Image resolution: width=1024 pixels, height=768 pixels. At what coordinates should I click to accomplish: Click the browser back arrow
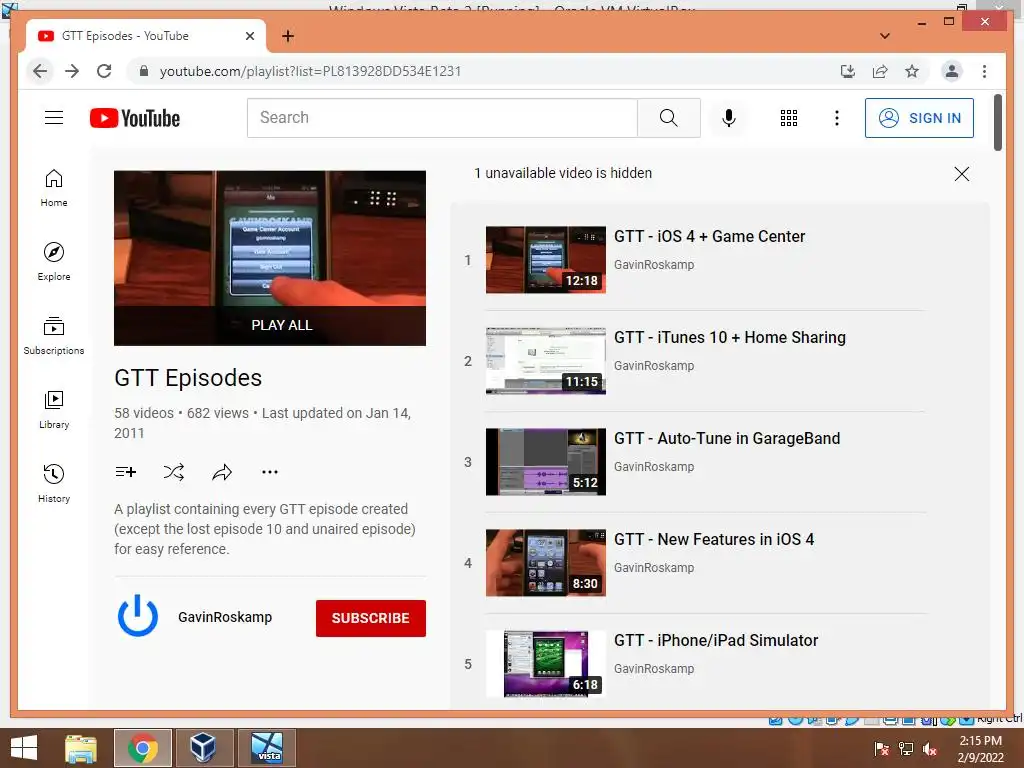coord(40,71)
